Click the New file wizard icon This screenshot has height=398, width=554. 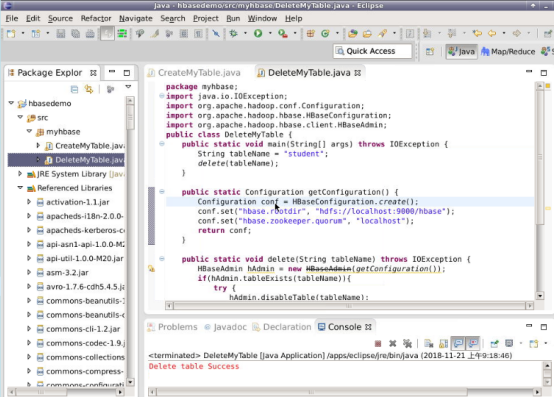(x=12, y=34)
